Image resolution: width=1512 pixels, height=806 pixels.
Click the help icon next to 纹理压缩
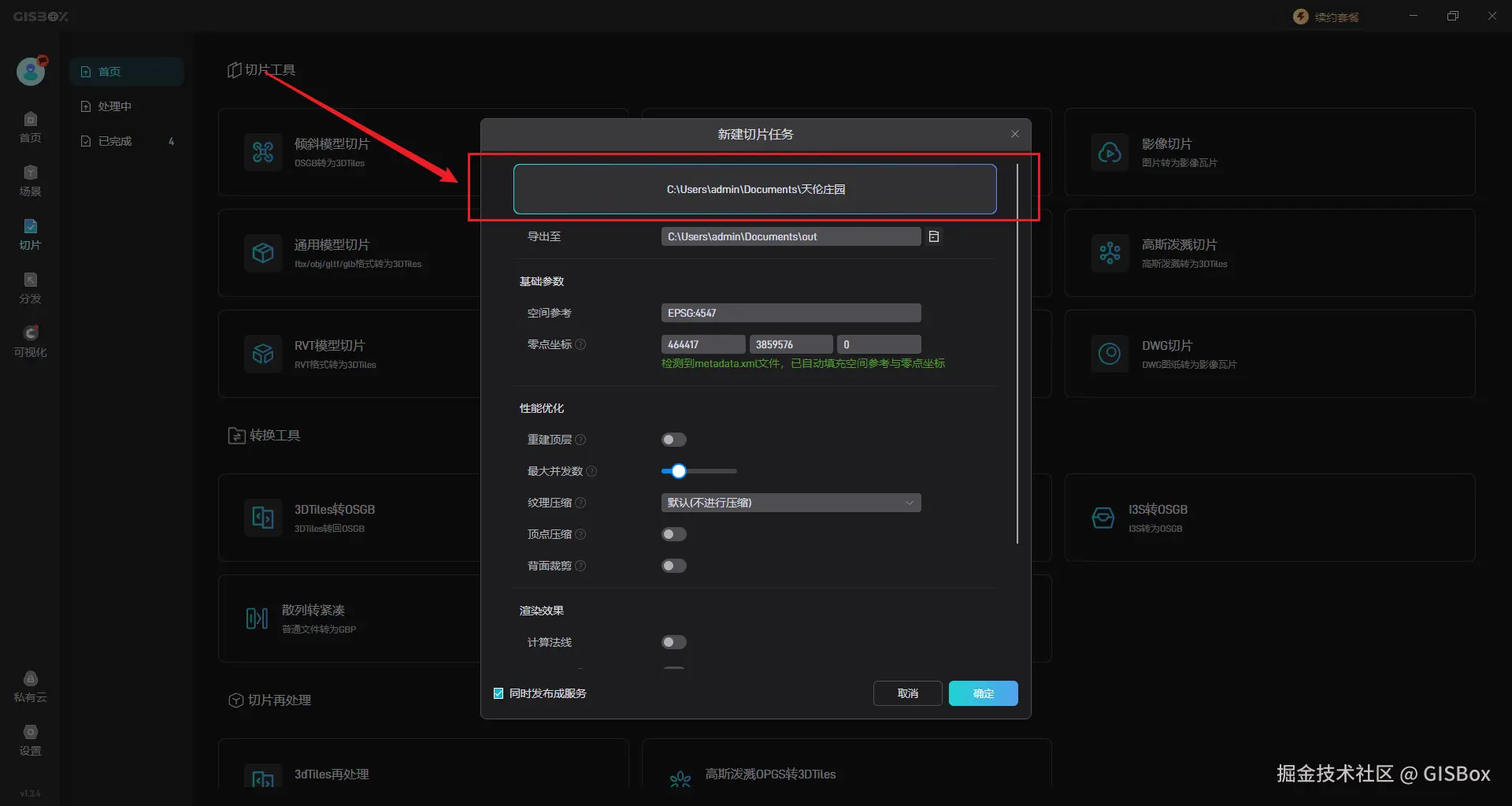click(580, 503)
